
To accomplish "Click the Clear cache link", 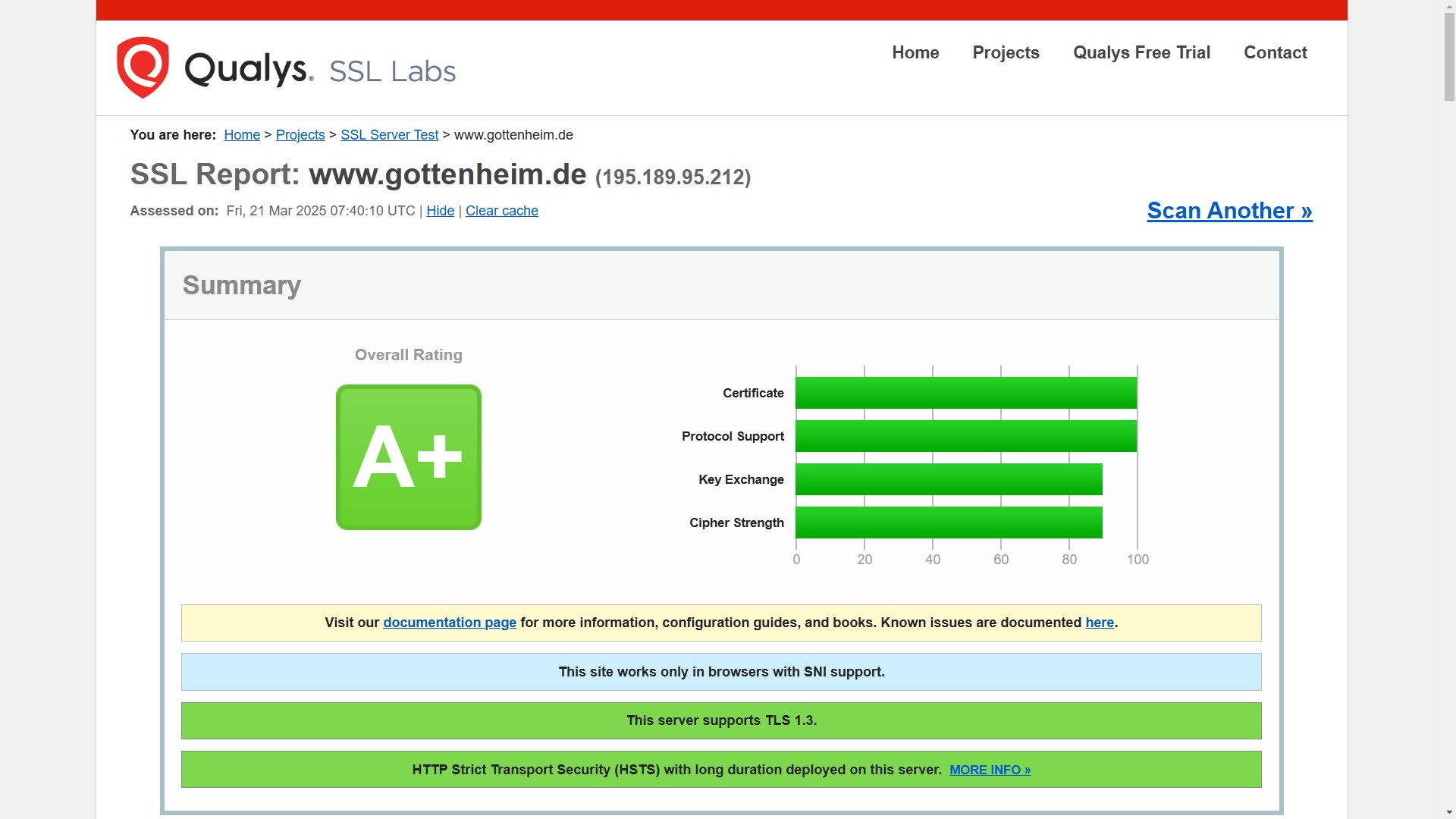I will click(x=501, y=211).
